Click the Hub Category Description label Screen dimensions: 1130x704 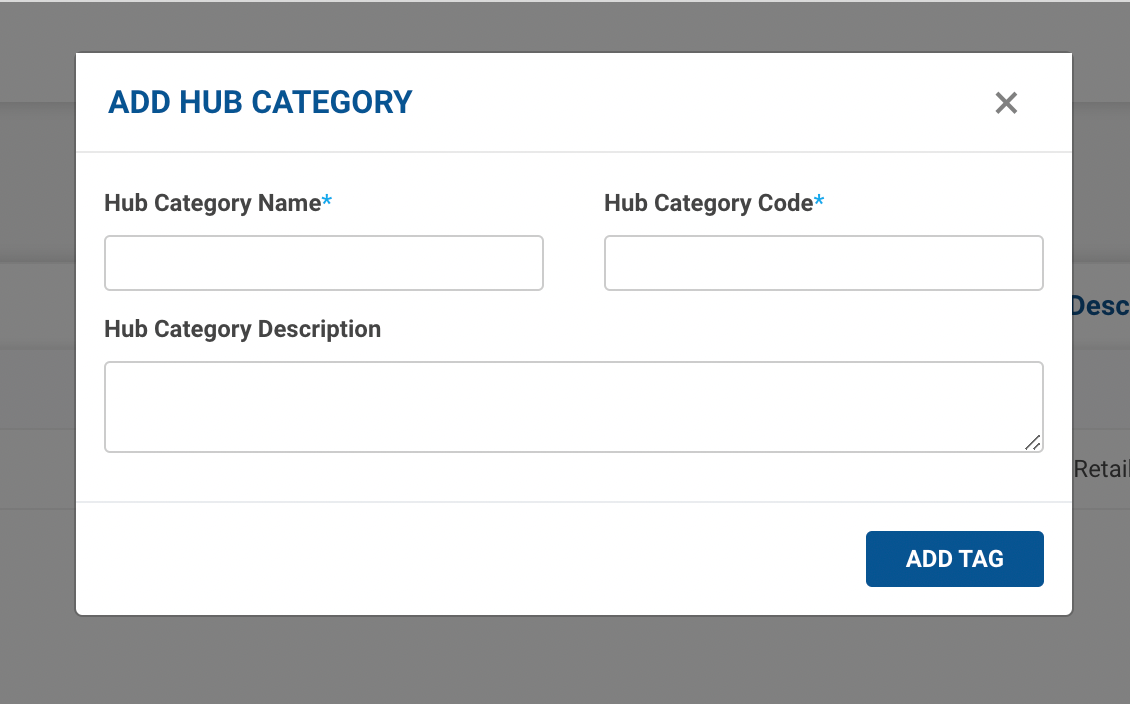pyautogui.click(x=242, y=329)
